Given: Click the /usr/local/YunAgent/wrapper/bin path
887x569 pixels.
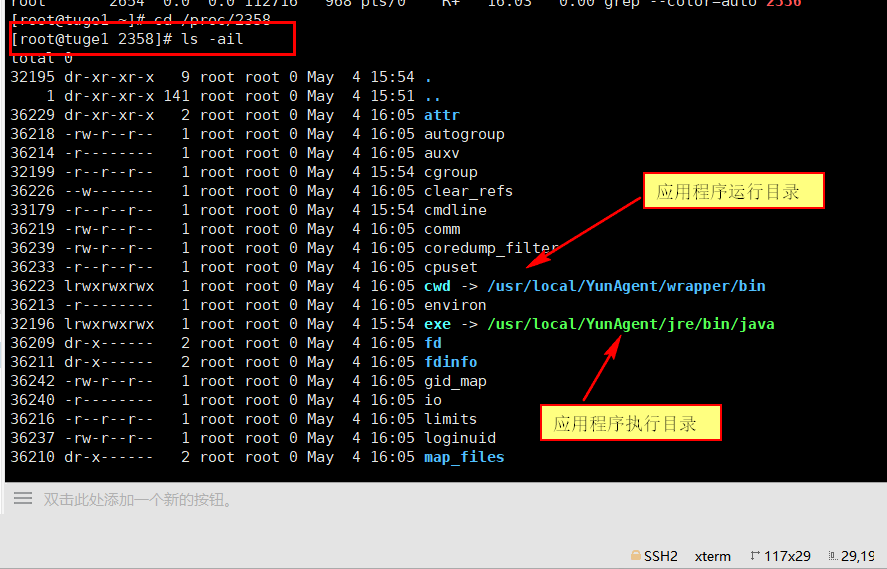Looking at the screenshot, I should click(626, 286).
